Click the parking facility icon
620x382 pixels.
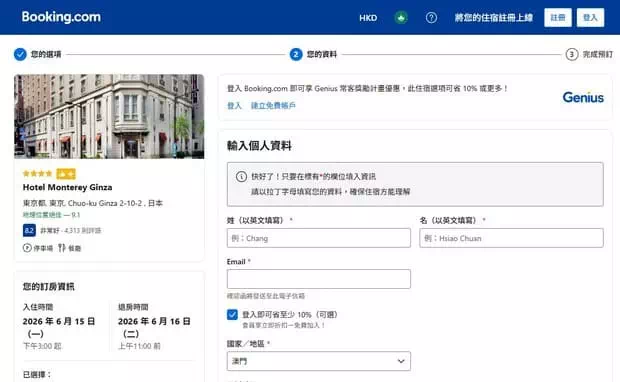pyautogui.click(x=27, y=248)
